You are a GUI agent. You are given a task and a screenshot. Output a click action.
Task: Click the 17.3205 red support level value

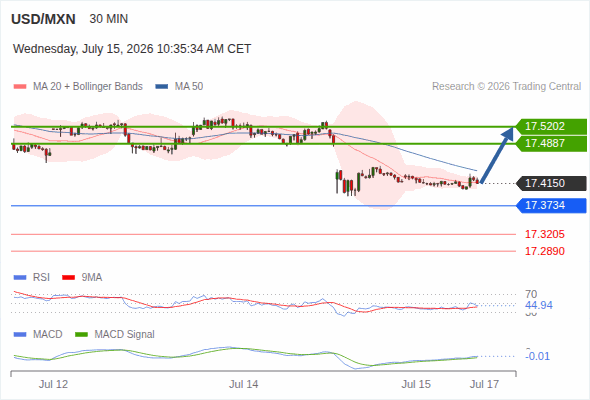click(545, 234)
